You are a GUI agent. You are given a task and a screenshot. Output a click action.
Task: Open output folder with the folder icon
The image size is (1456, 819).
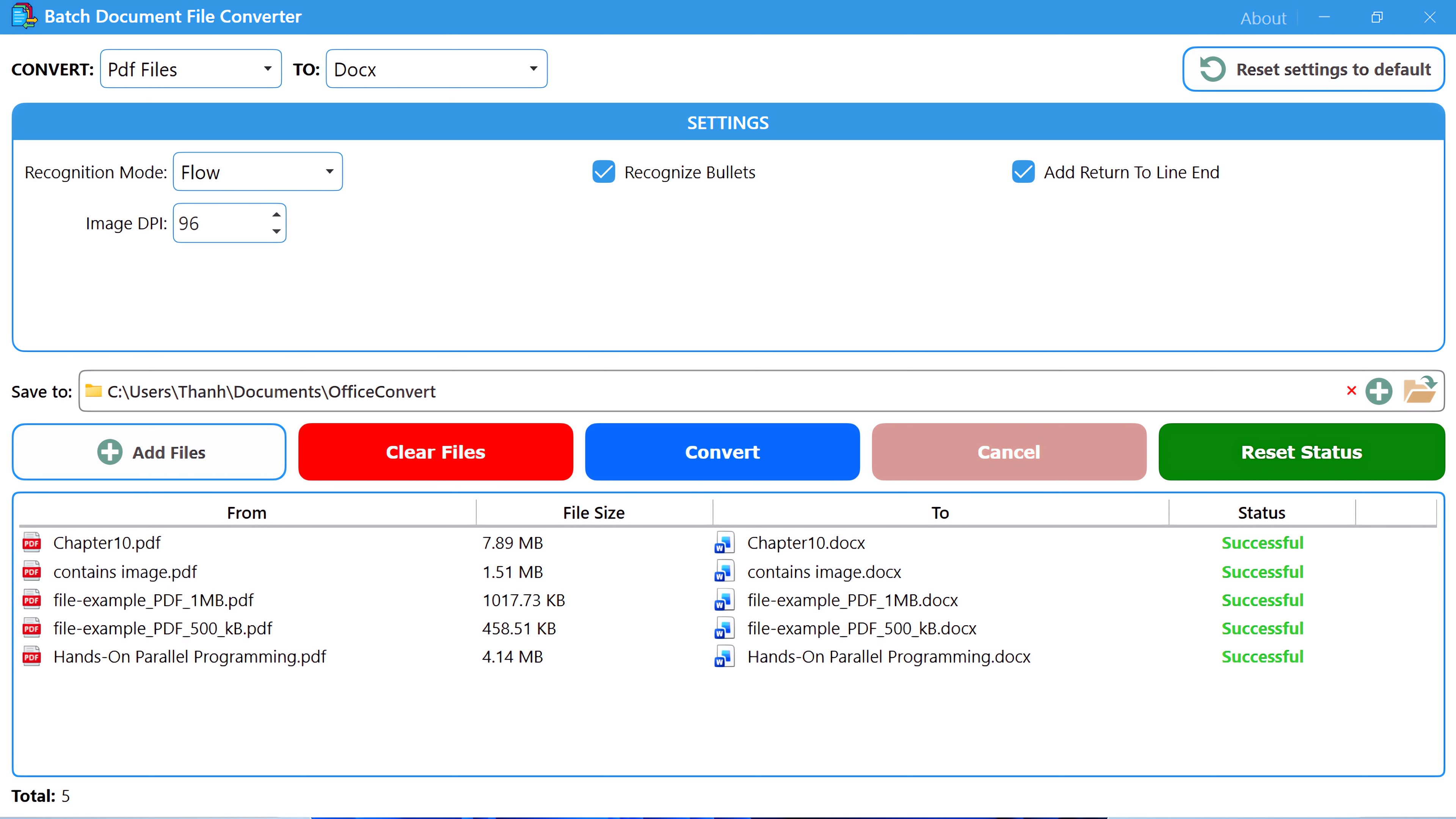(1419, 391)
